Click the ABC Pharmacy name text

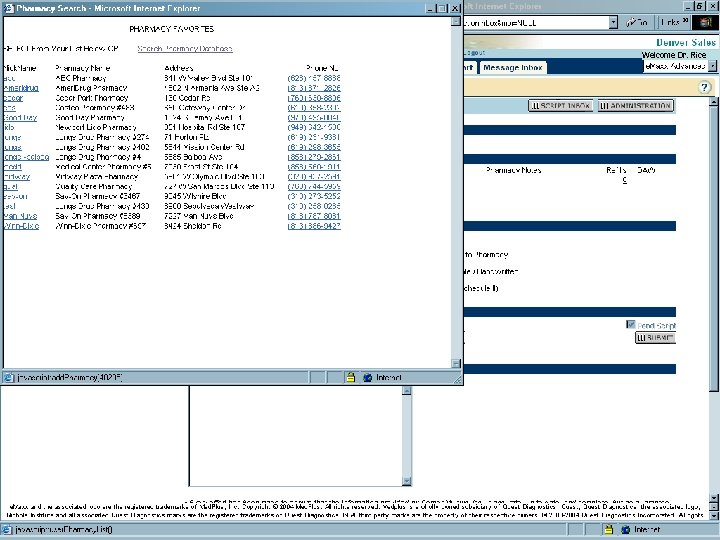click(x=81, y=78)
